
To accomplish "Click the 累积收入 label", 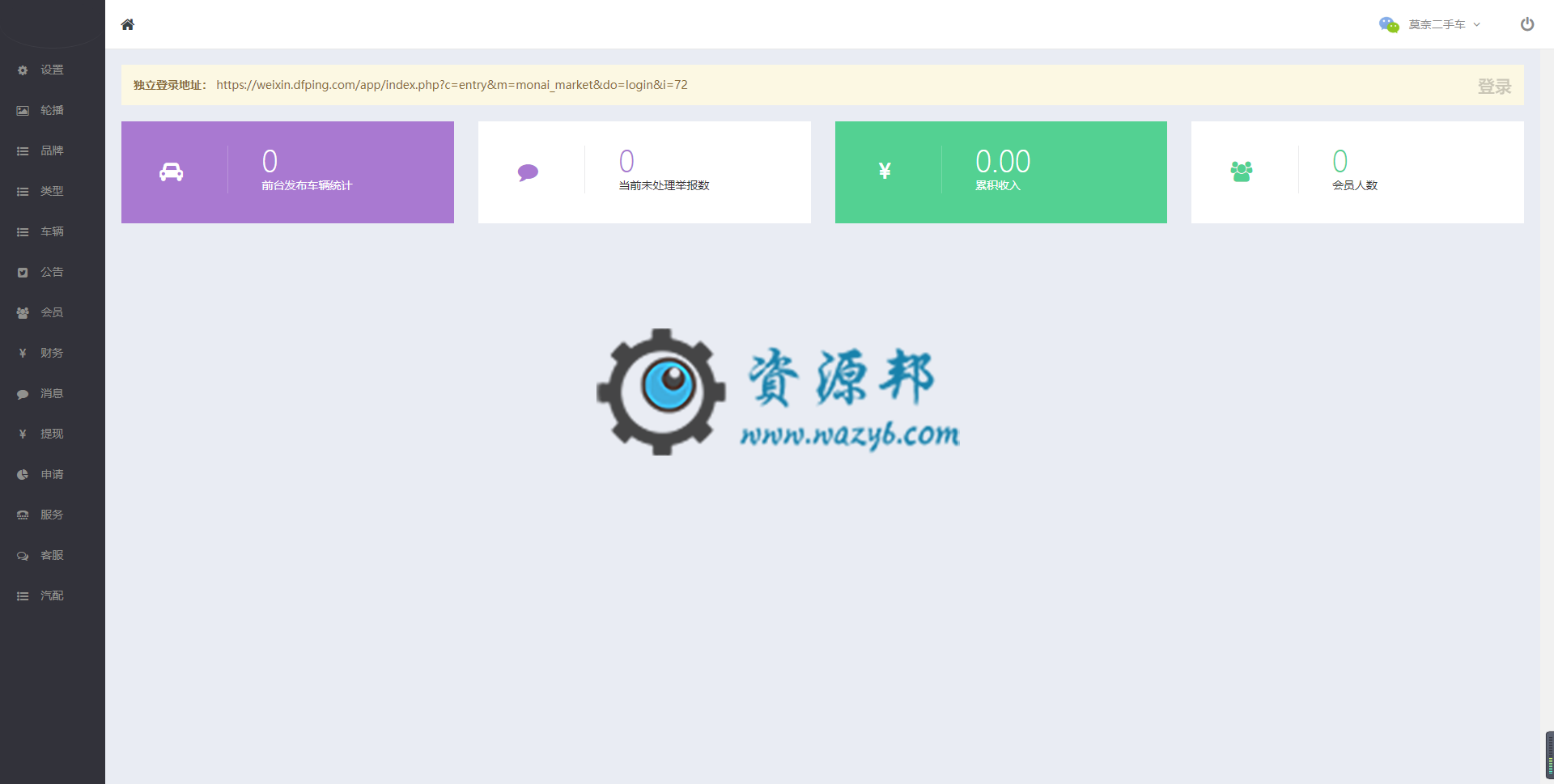I will [x=998, y=185].
